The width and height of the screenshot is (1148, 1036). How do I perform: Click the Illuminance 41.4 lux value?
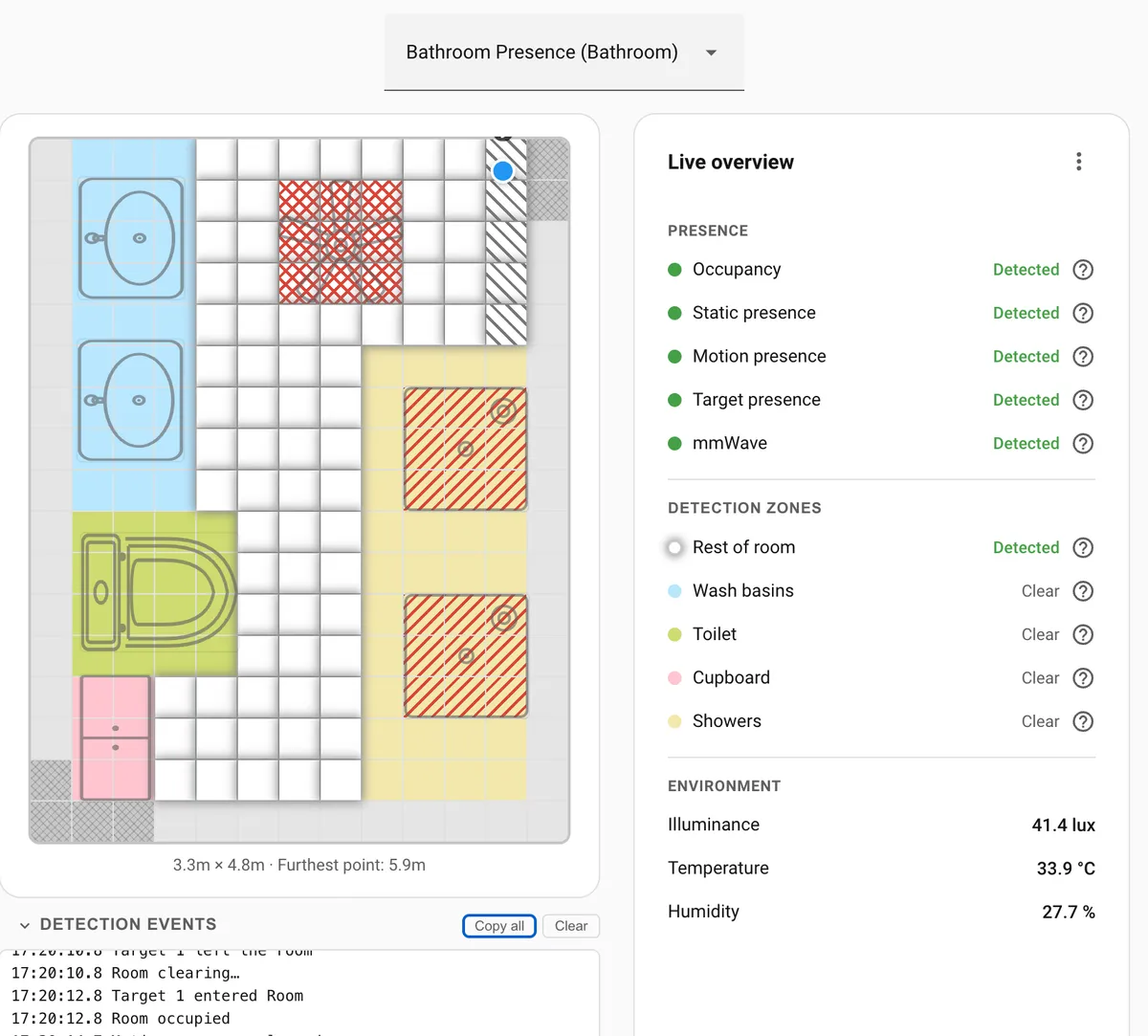pyautogui.click(x=1064, y=825)
